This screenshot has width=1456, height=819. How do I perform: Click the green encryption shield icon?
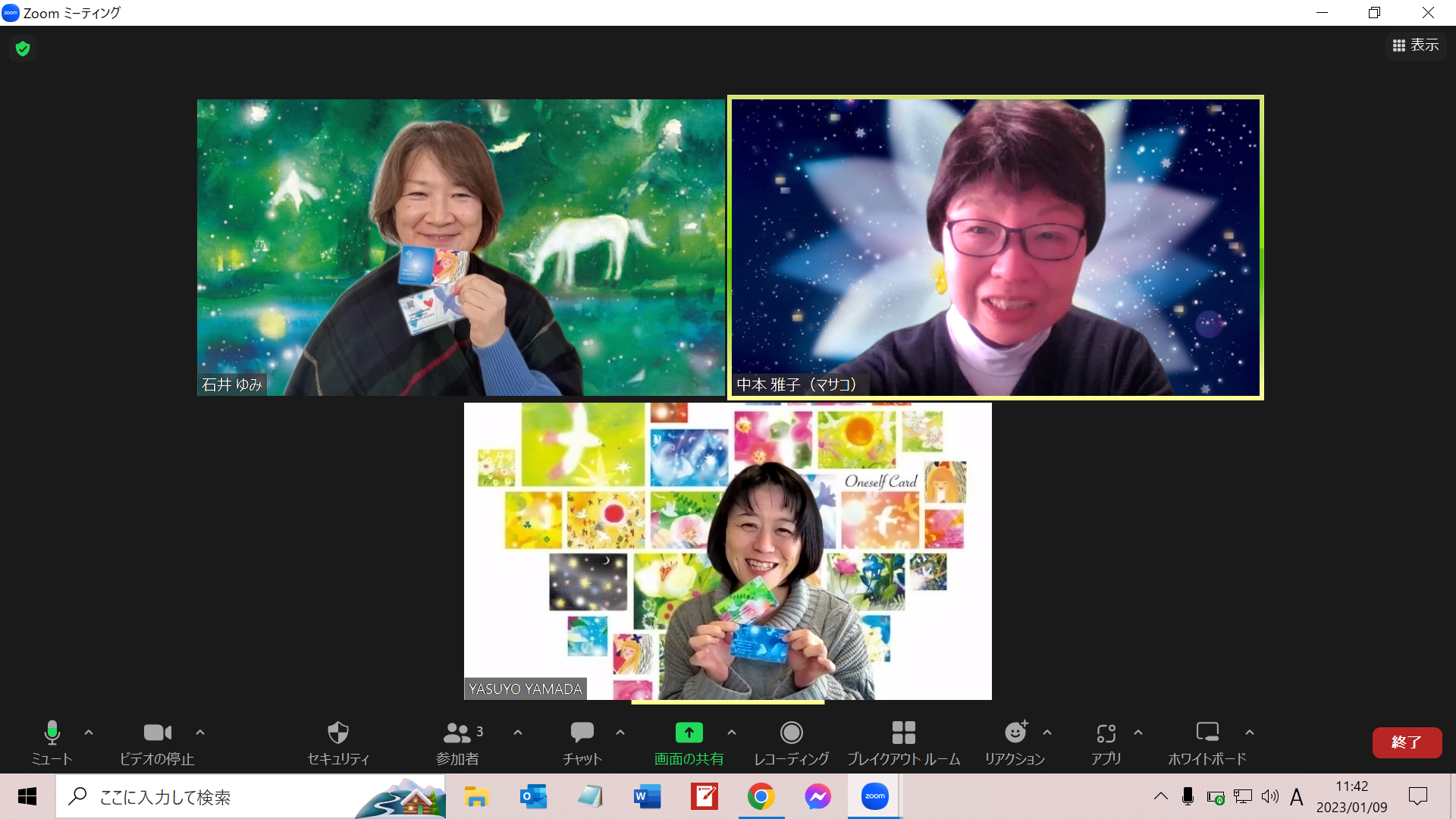tap(23, 49)
